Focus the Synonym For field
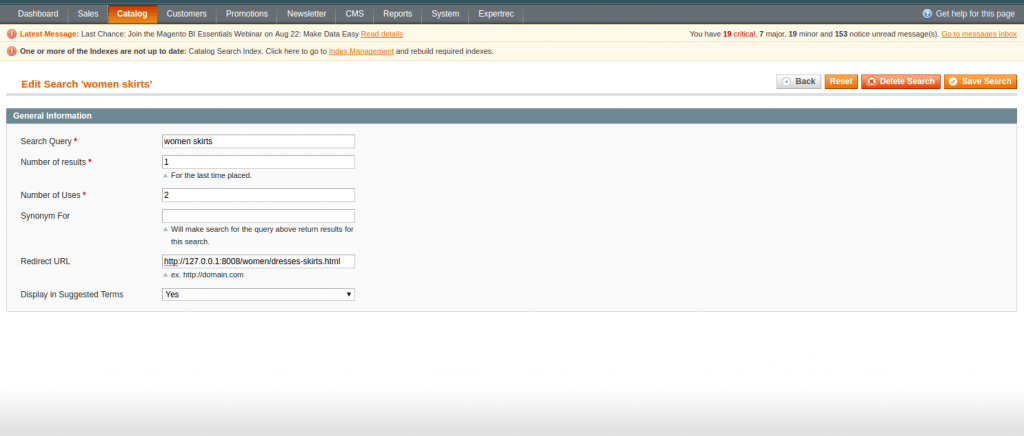 (x=259, y=216)
